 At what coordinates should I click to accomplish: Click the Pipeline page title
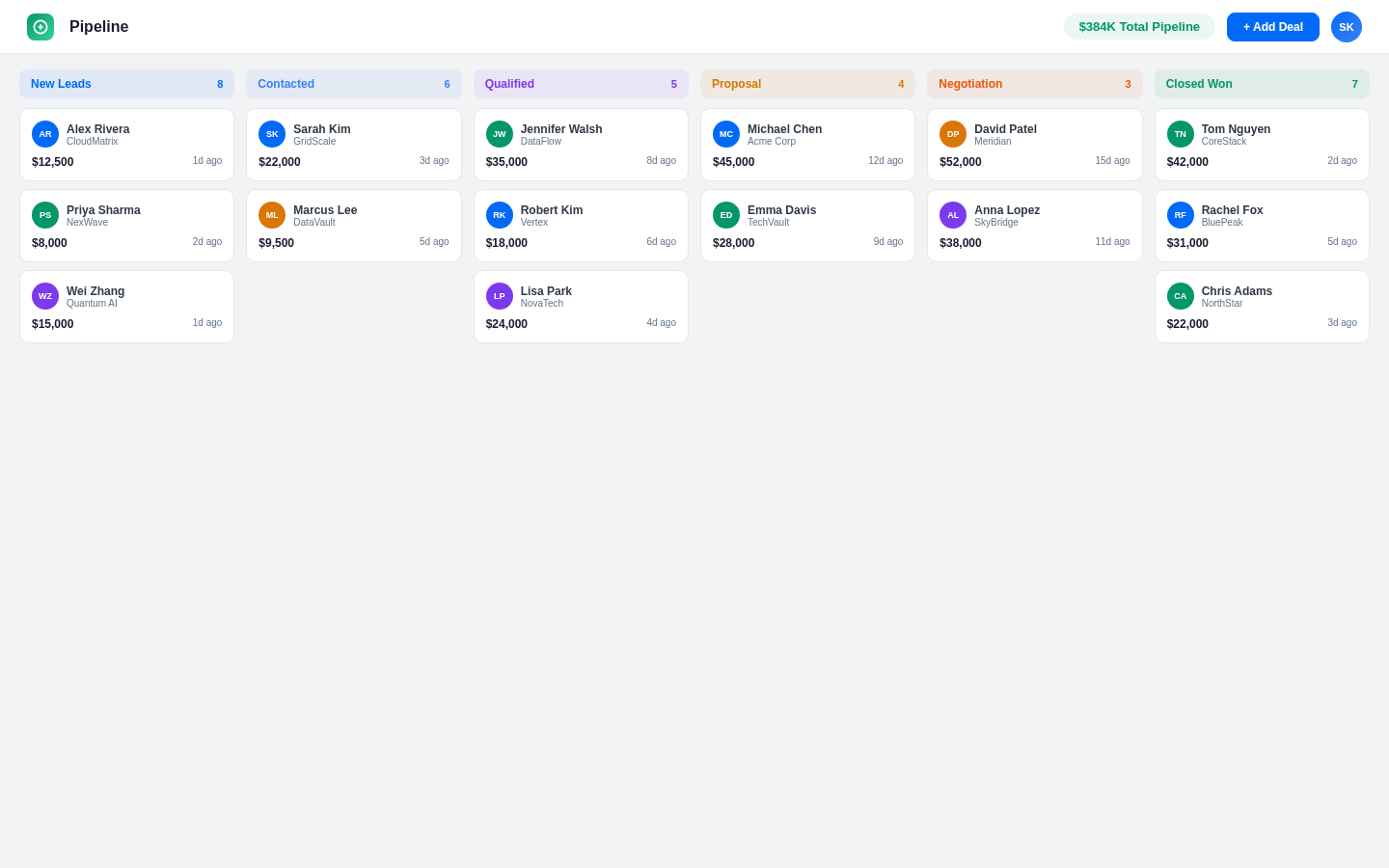point(98,27)
